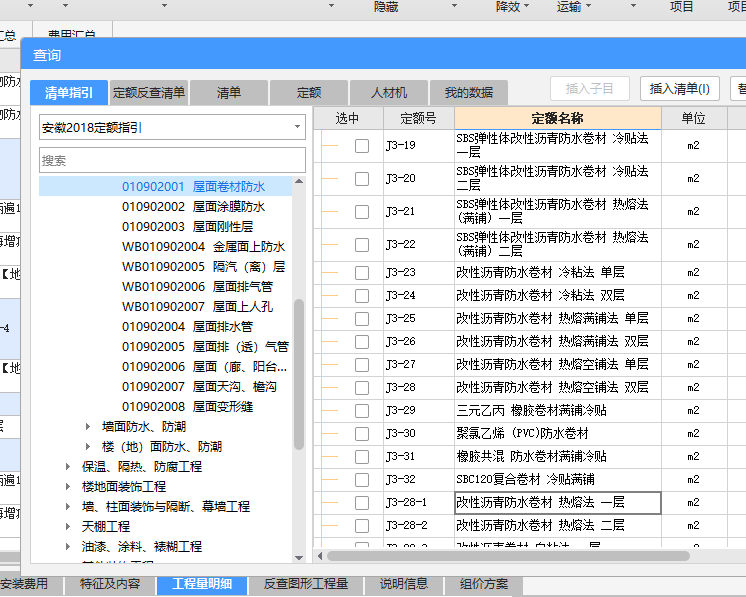The image size is (746, 597).
Task: Tick the checkbox for J3-19
Action: click(362, 146)
